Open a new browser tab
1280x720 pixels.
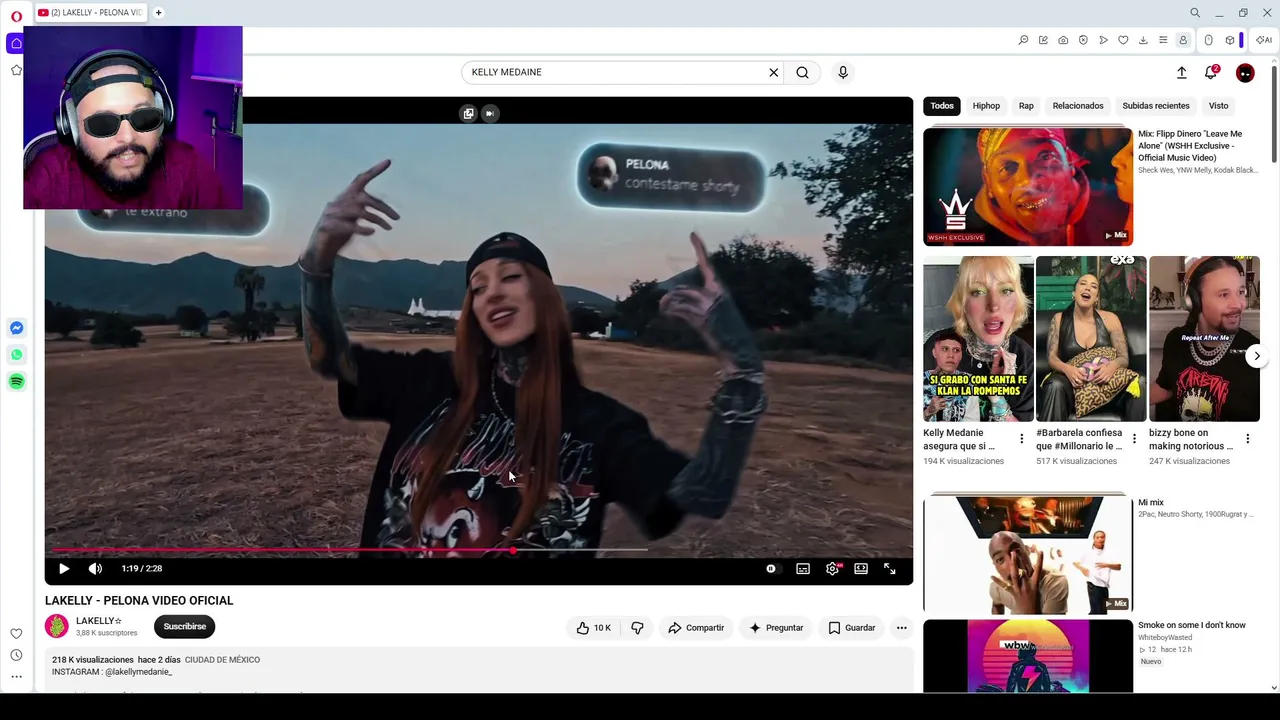(x=158, y=13)
